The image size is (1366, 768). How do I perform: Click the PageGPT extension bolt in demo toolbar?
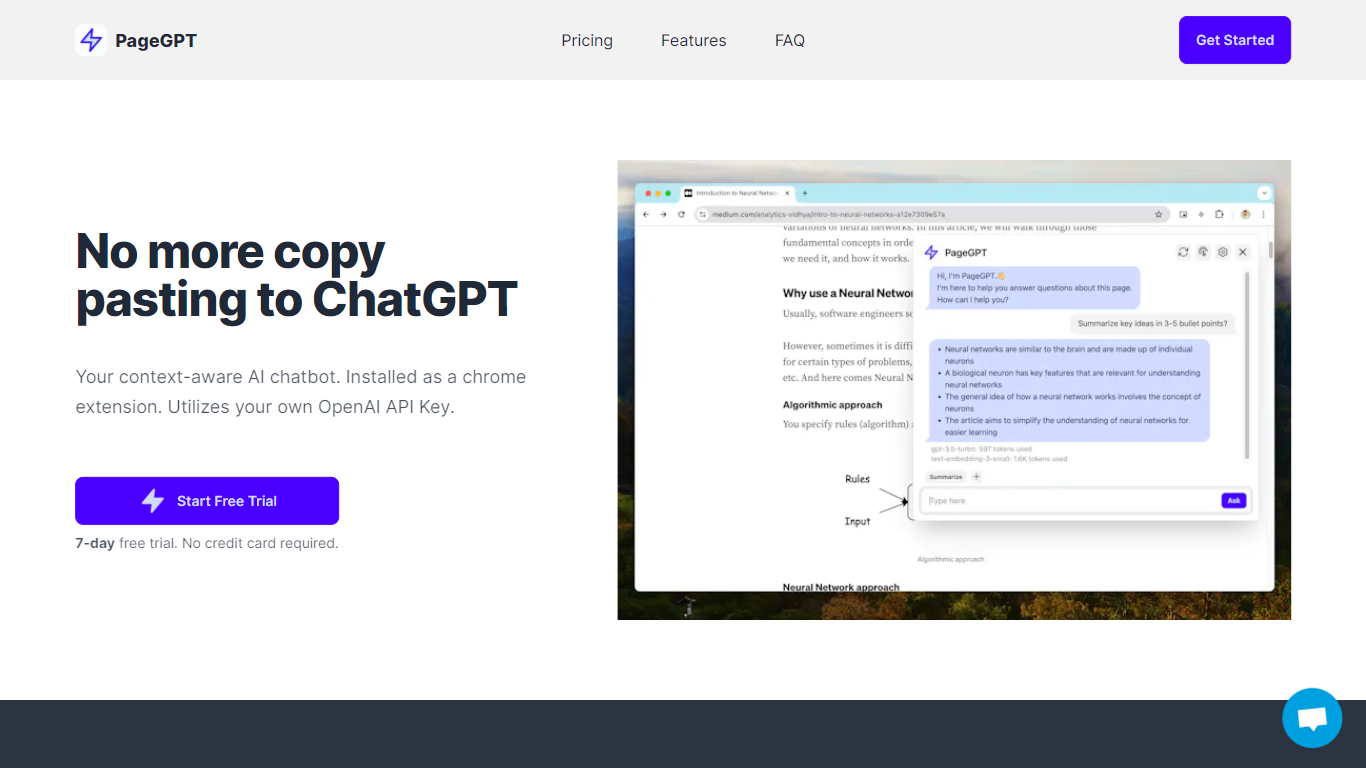click(x=1201, y=214)
